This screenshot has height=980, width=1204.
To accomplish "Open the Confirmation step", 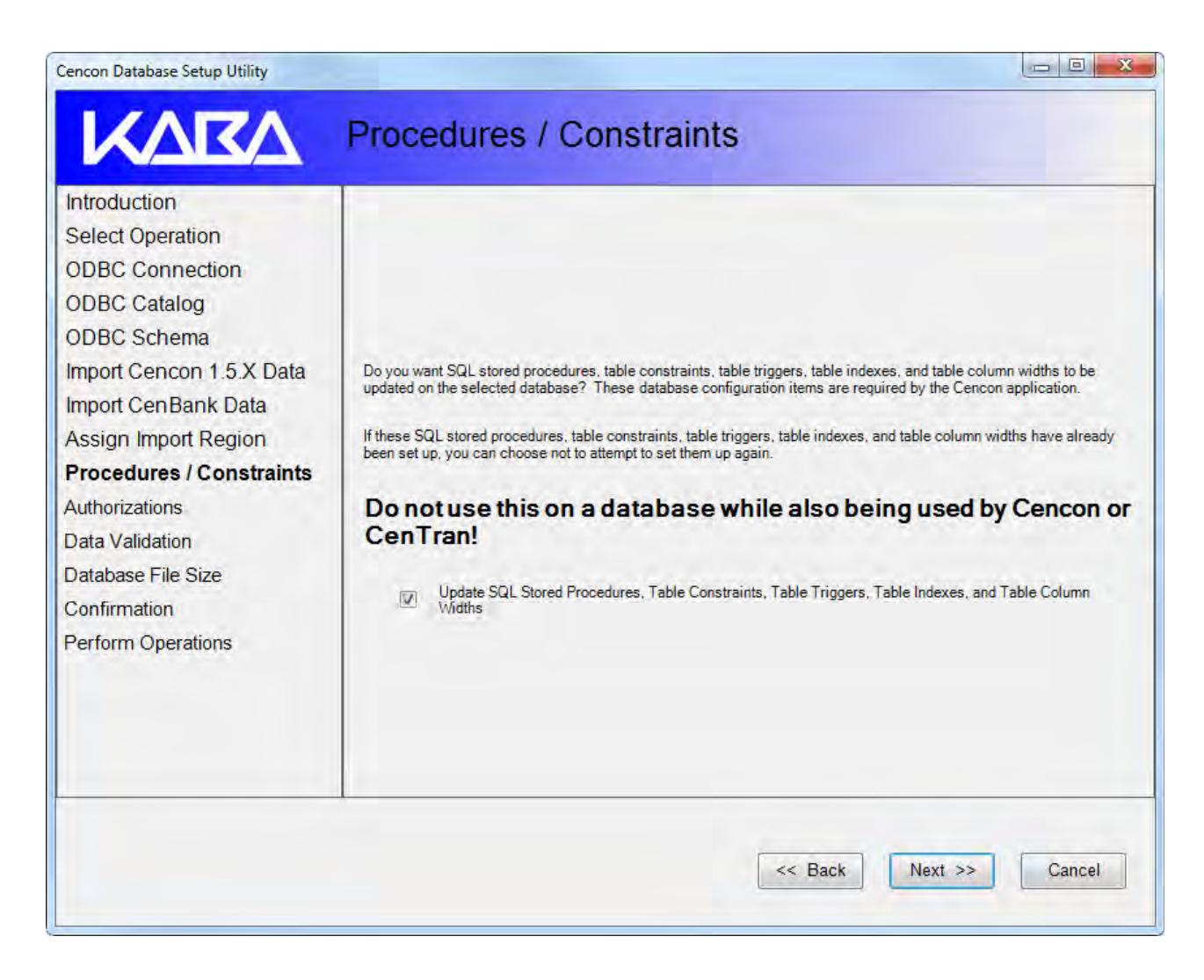I will click(x=119, y=609).
